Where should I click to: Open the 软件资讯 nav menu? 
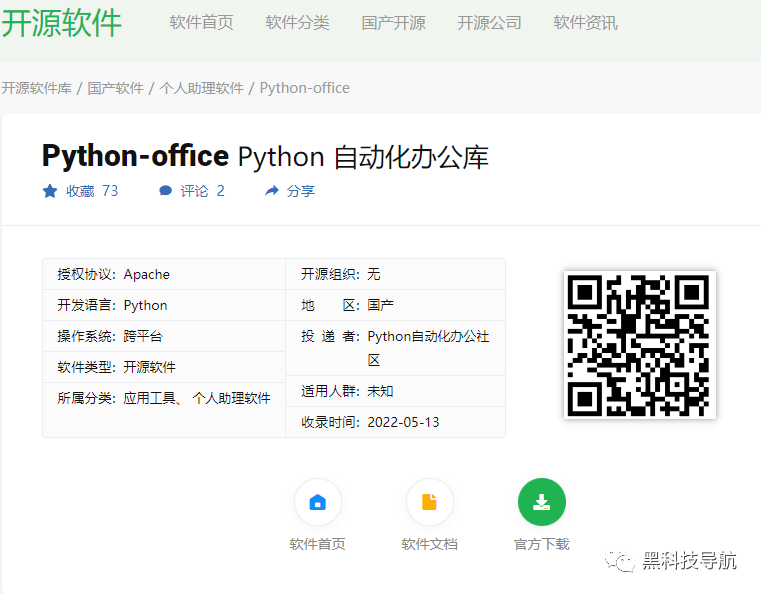[x=585, y=22]
